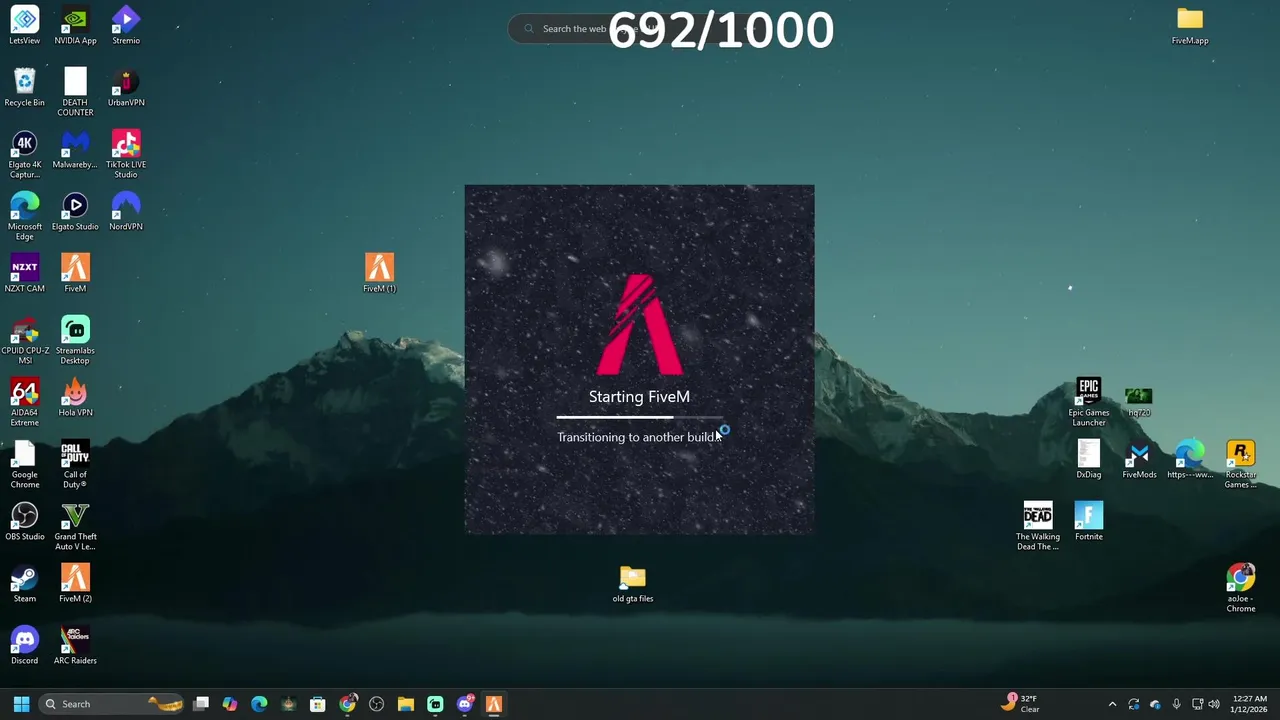Select the Steam desktop icon

(x=25, y=584)
